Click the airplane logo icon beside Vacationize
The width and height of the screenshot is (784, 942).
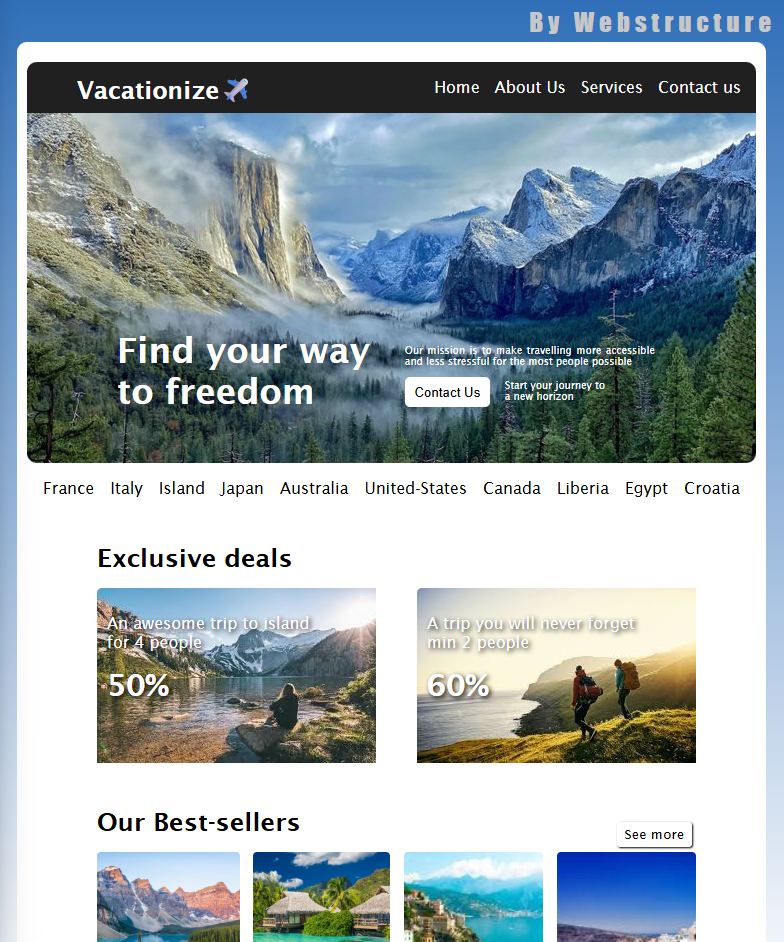point(236,90)
